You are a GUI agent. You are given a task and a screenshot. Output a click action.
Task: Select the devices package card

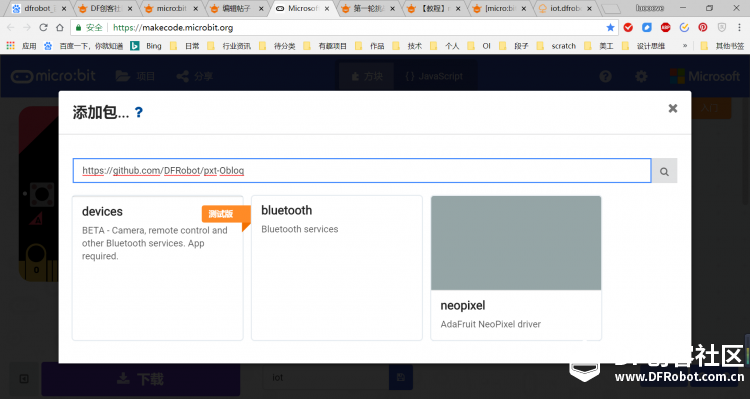pyautogui.click(x=157, y=268)
